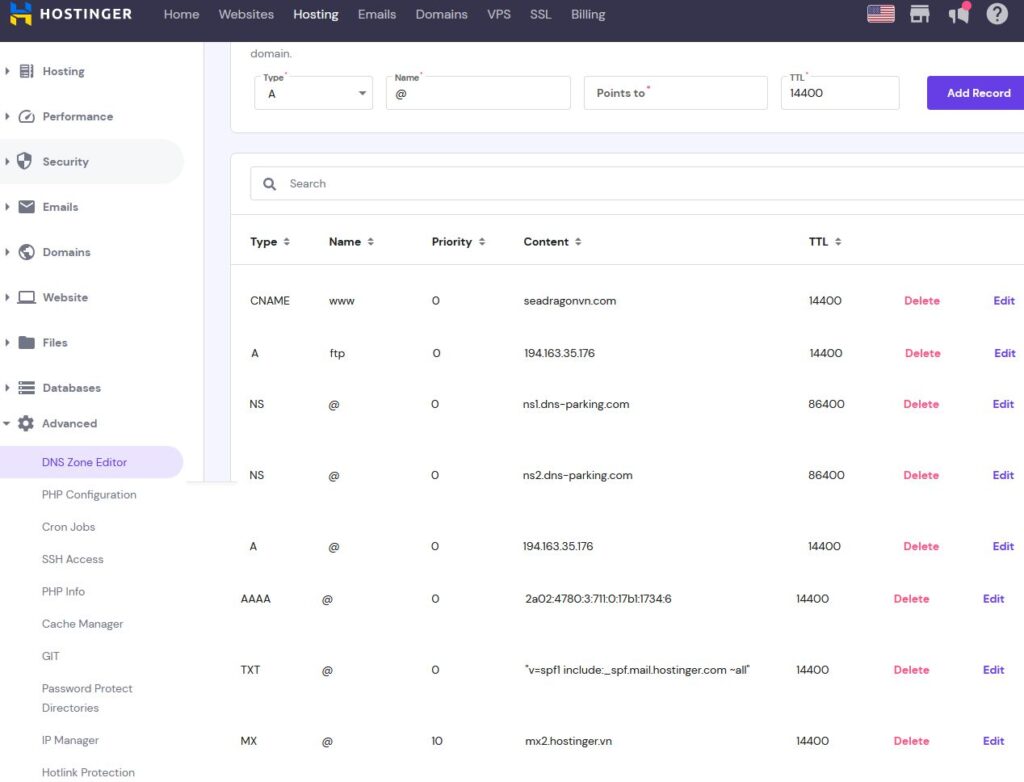Click the US flag language icon

(880, 14)
